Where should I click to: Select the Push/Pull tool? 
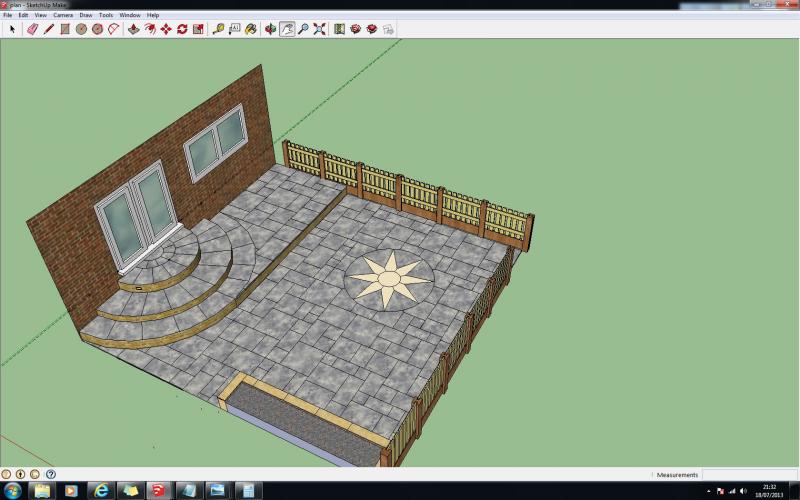(132, 29)
